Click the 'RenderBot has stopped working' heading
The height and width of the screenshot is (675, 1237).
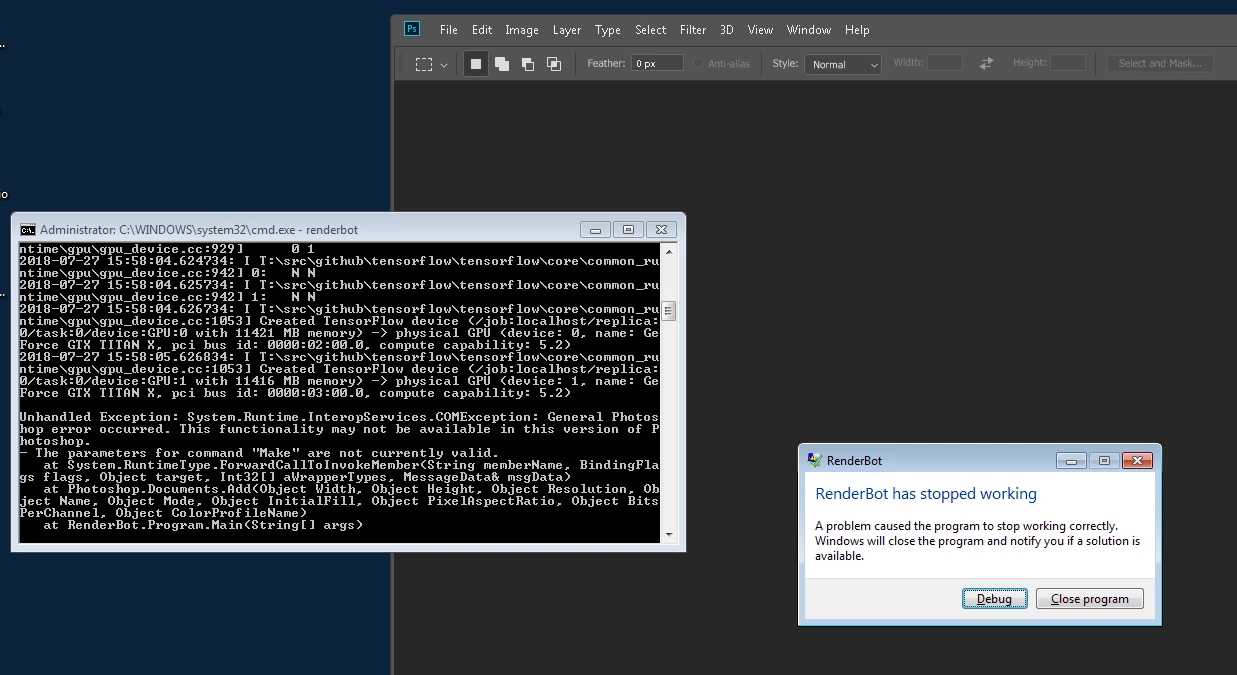(926, 494)
